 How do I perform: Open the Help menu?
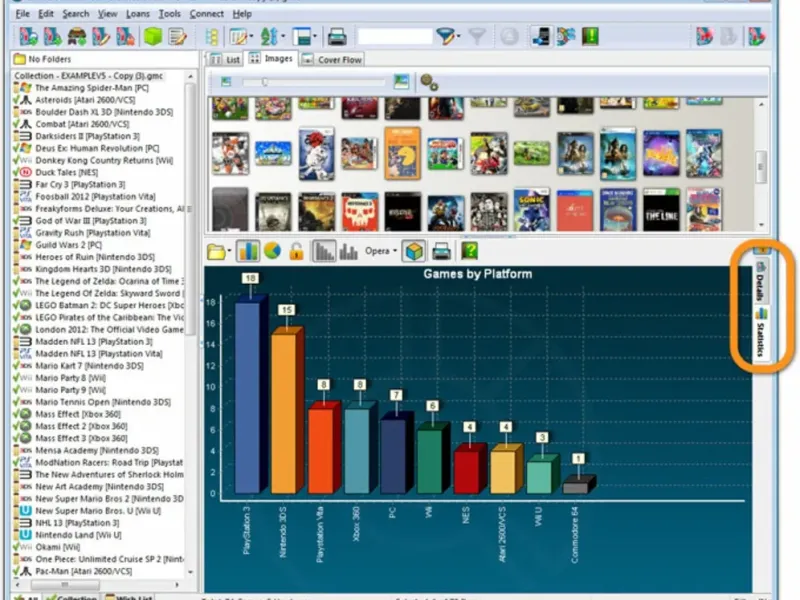click(x=242, y=14)
